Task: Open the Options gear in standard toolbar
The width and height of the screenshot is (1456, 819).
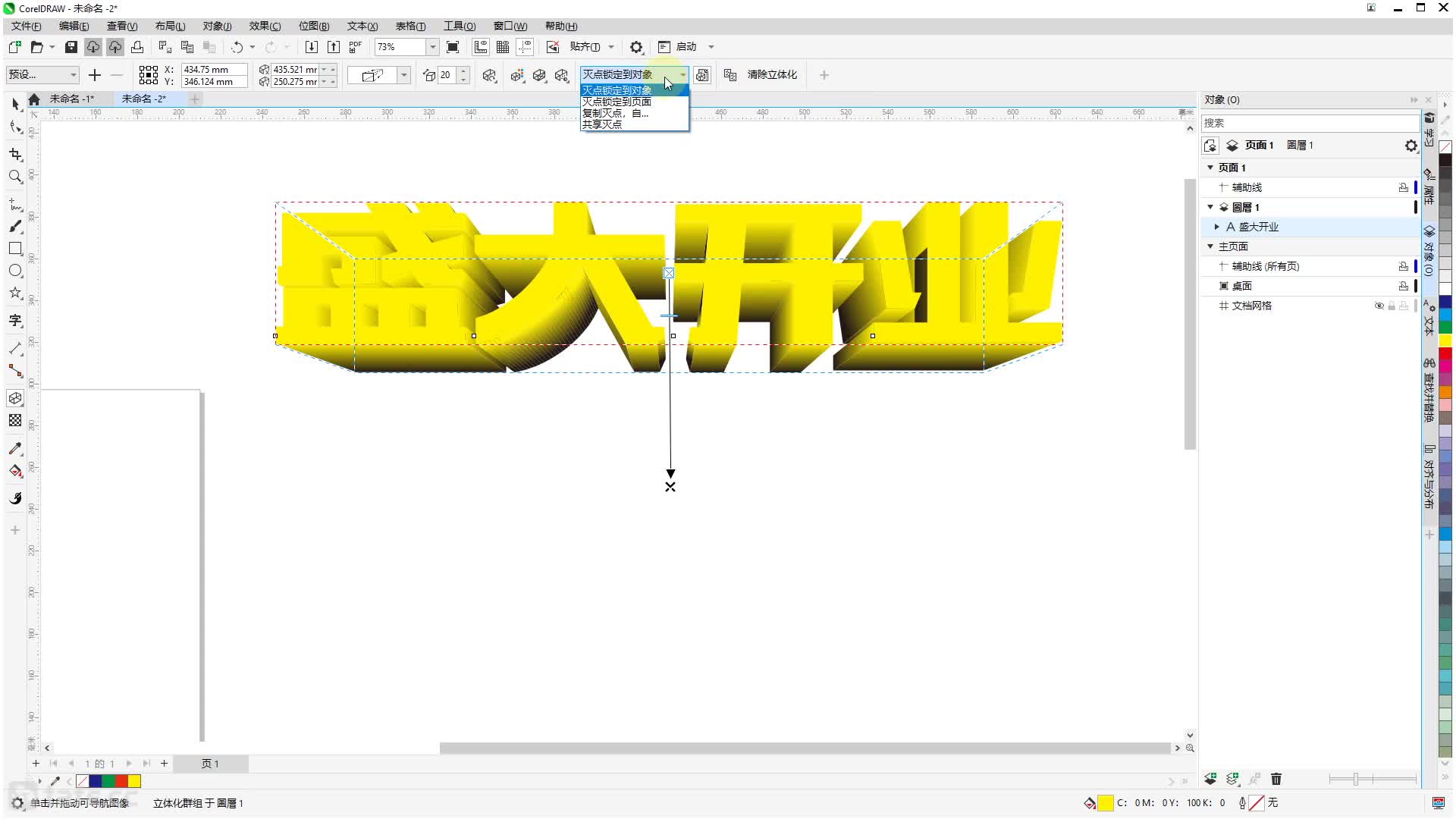Action: click(x=636, y=47)
